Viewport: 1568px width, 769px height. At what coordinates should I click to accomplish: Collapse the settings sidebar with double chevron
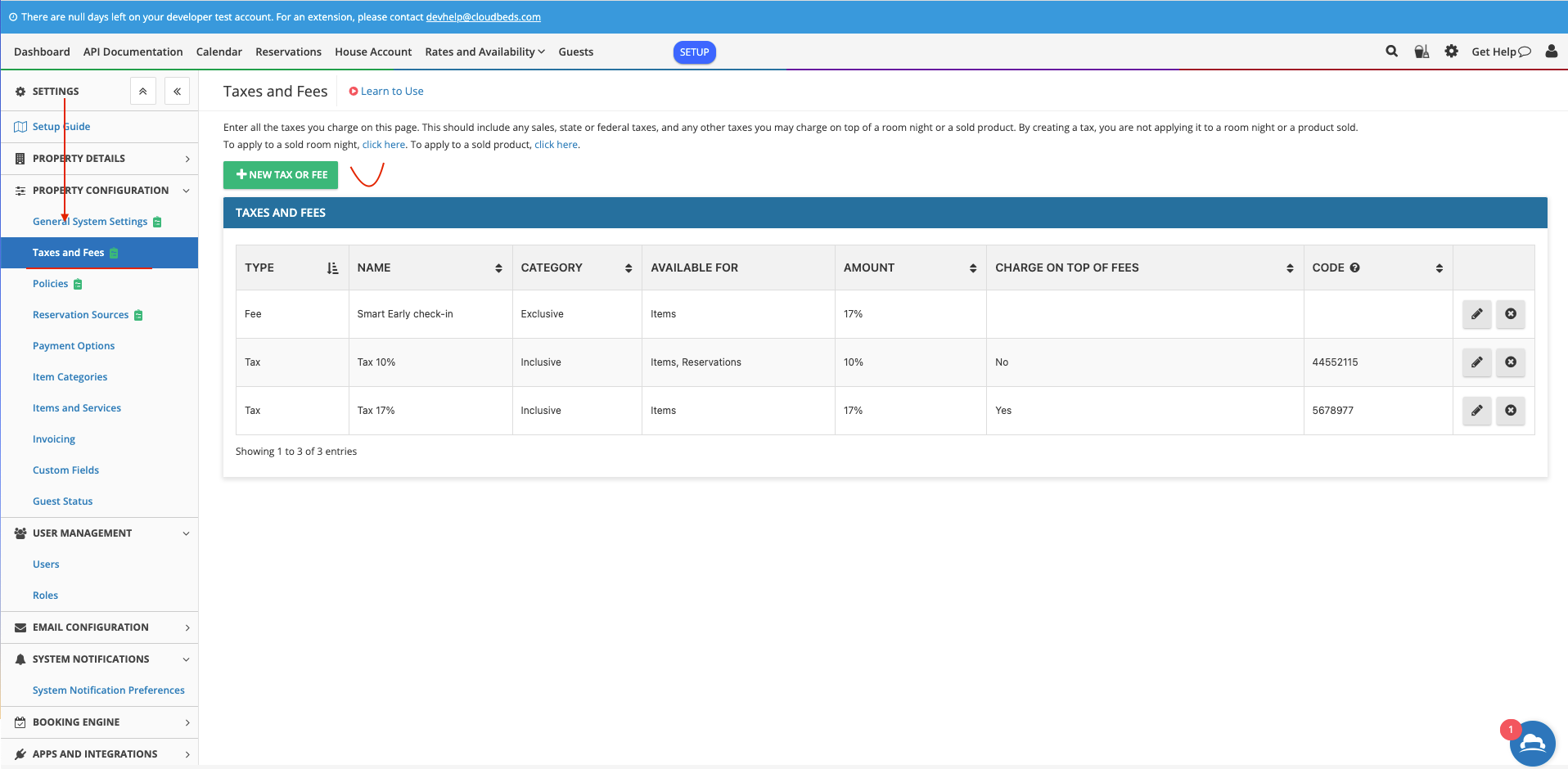click(177, 90)
